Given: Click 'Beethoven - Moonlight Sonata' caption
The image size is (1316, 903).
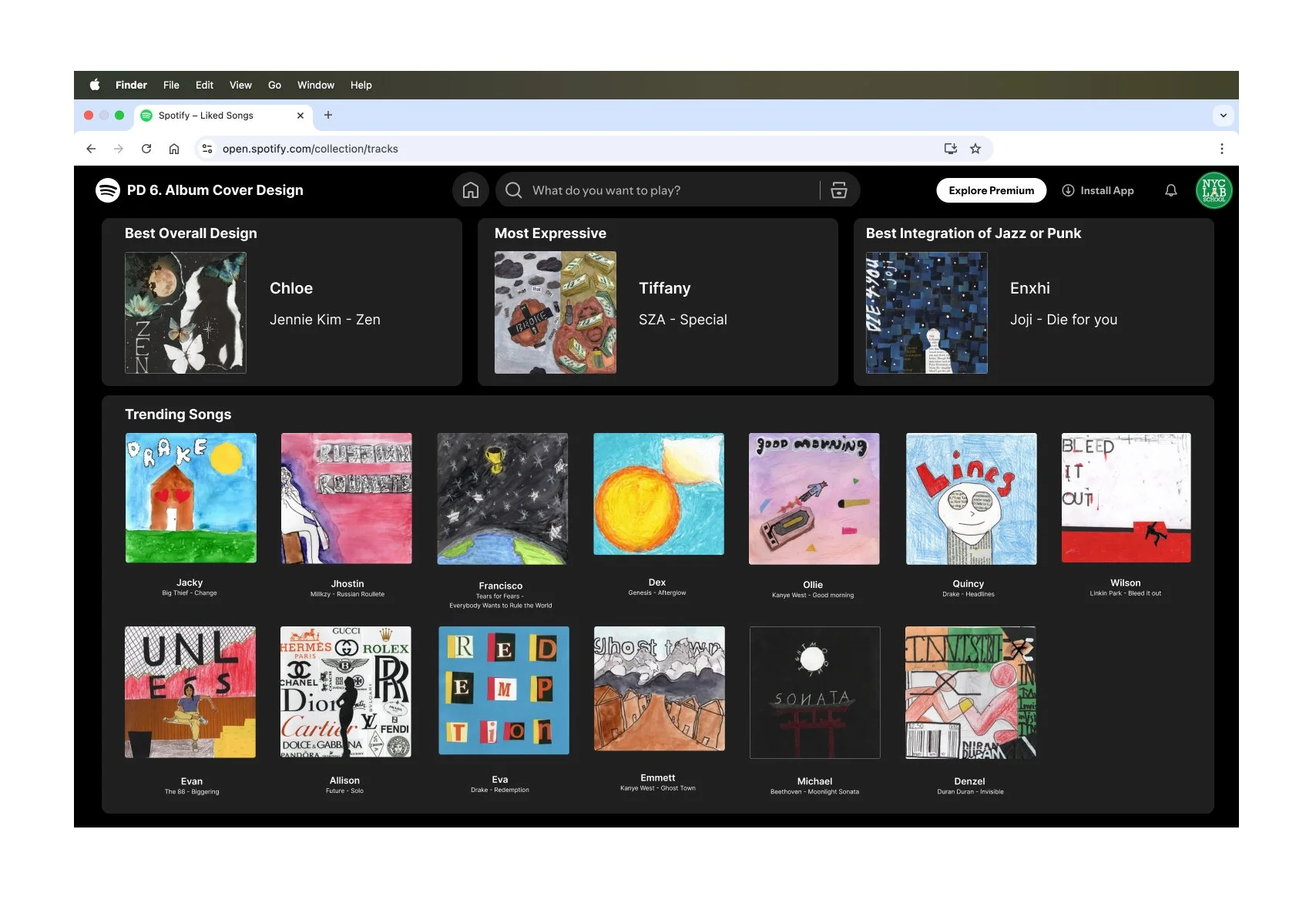Looking at the screenshot, I should point(814,791).
